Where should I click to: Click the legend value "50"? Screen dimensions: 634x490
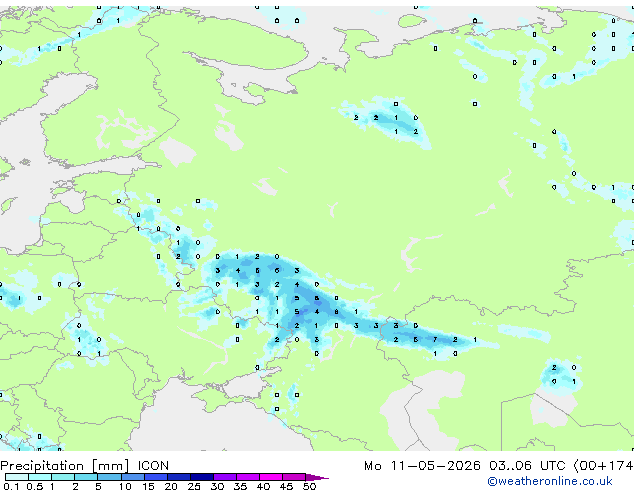pyautogui.click(x=309, y=486)
